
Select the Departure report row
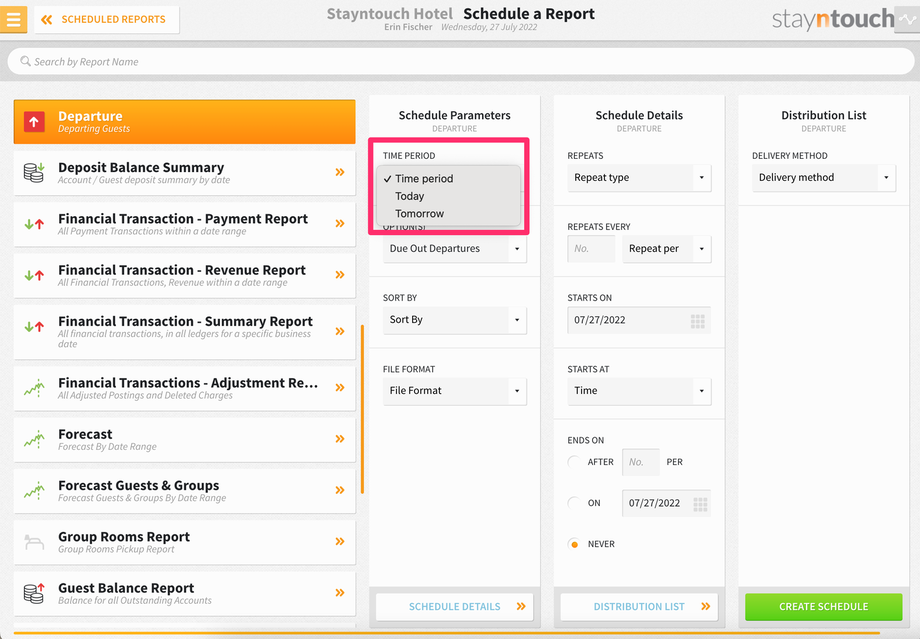pyautogui.click(x=184, y=122)
